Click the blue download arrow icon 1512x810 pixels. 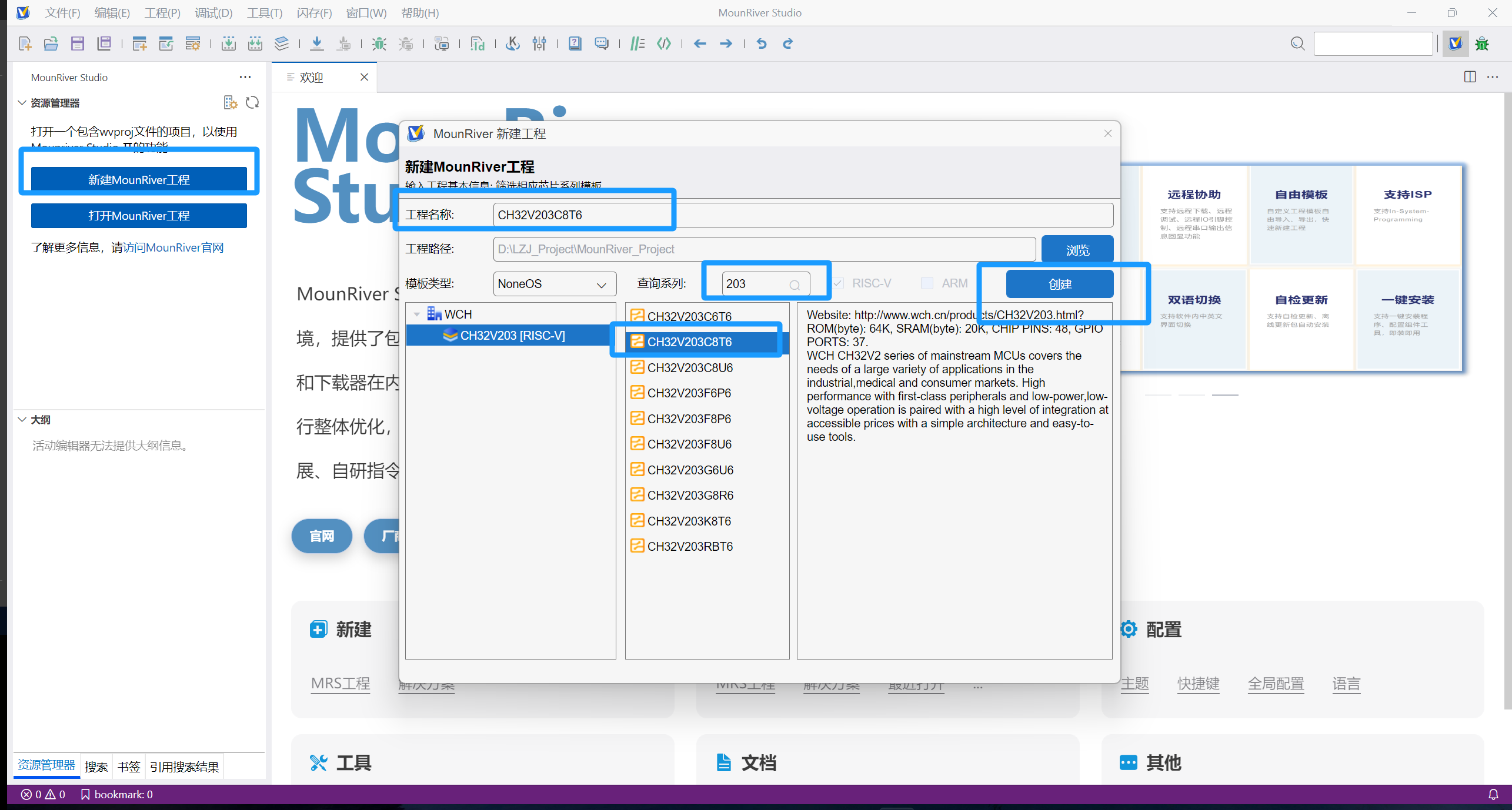point(317,43)
